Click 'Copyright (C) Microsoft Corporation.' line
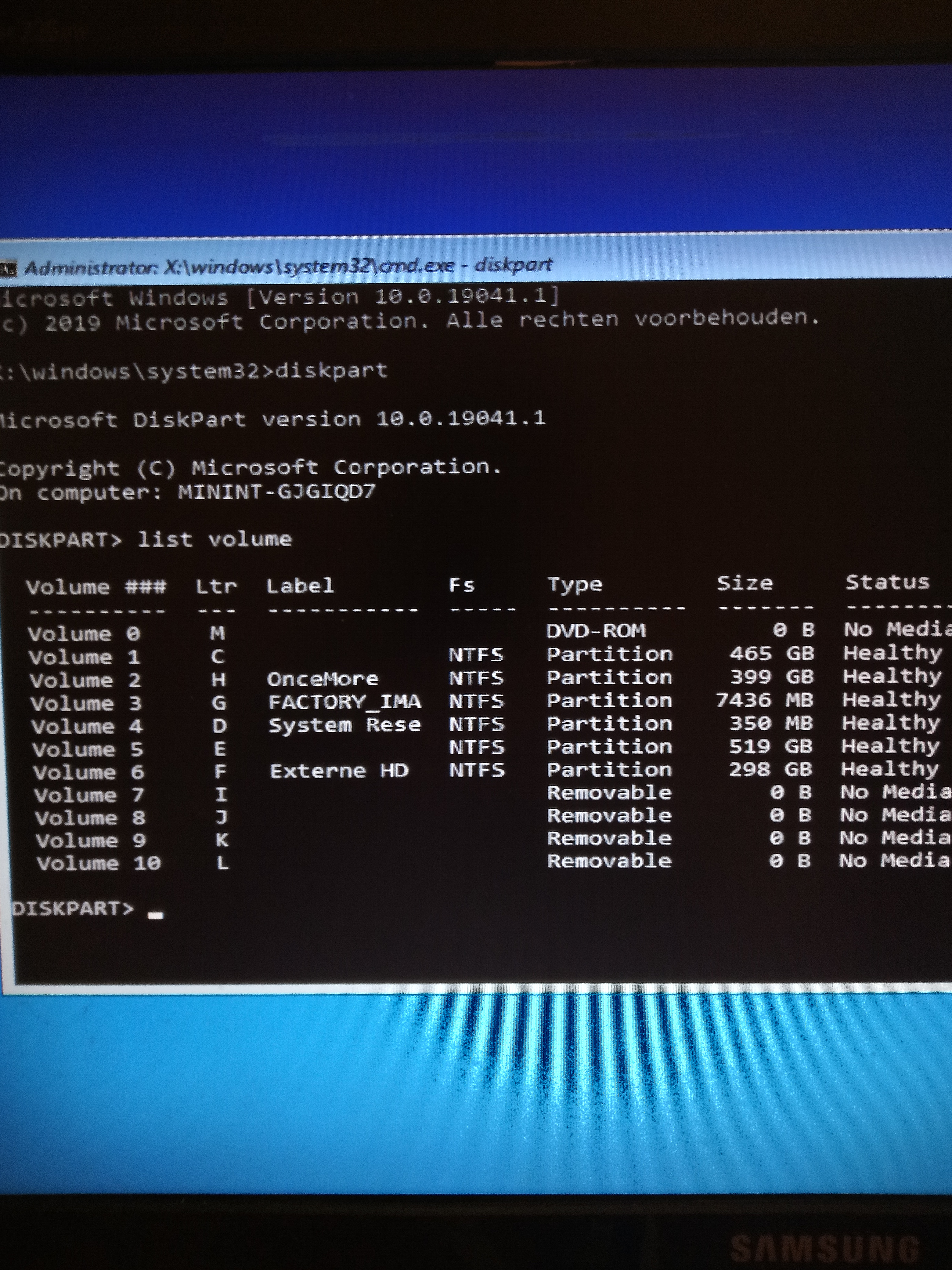 251,468
